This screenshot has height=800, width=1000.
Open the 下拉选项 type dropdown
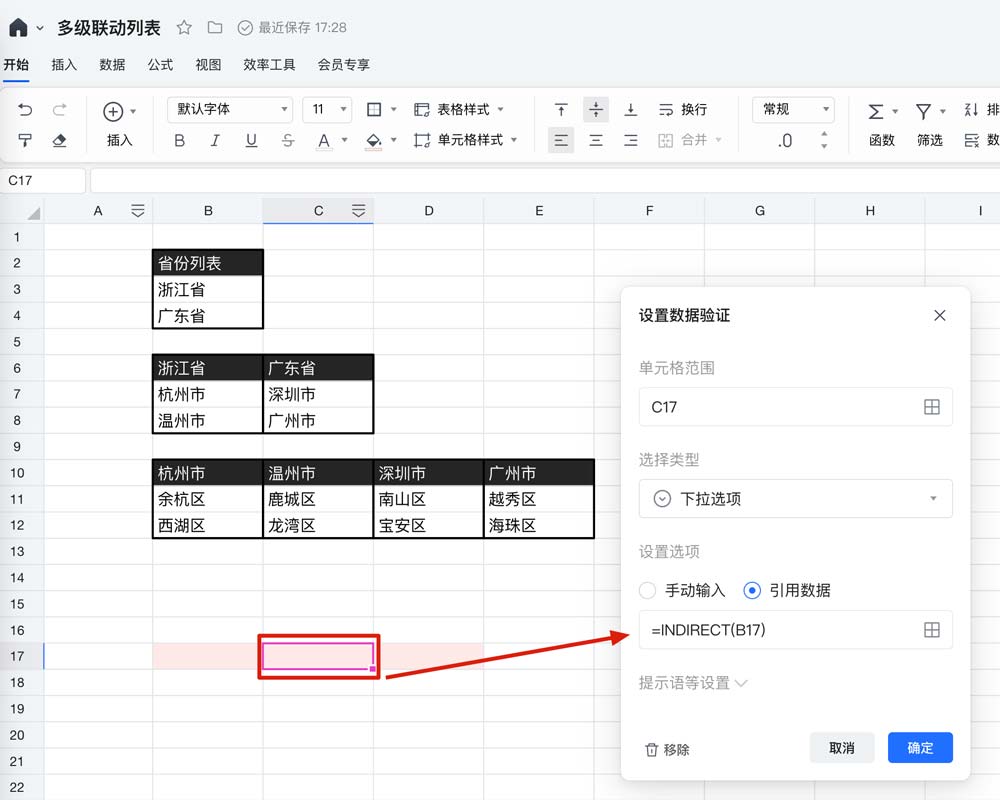pyautogui.click(x=795, y=499)
